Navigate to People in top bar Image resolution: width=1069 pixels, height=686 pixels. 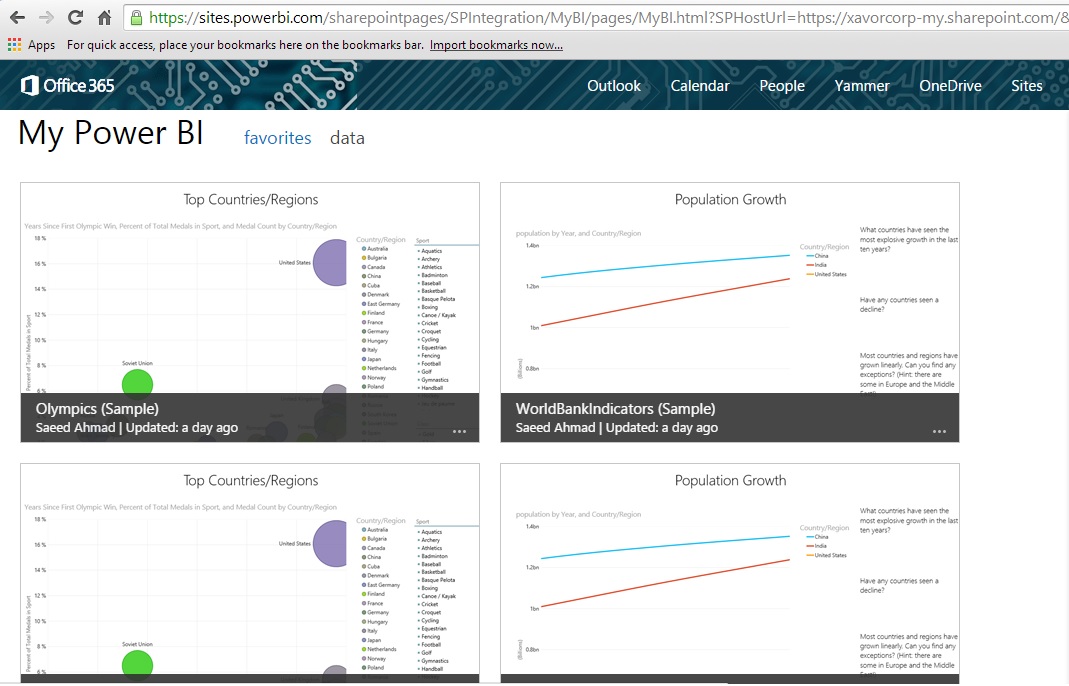pos(781,86)
